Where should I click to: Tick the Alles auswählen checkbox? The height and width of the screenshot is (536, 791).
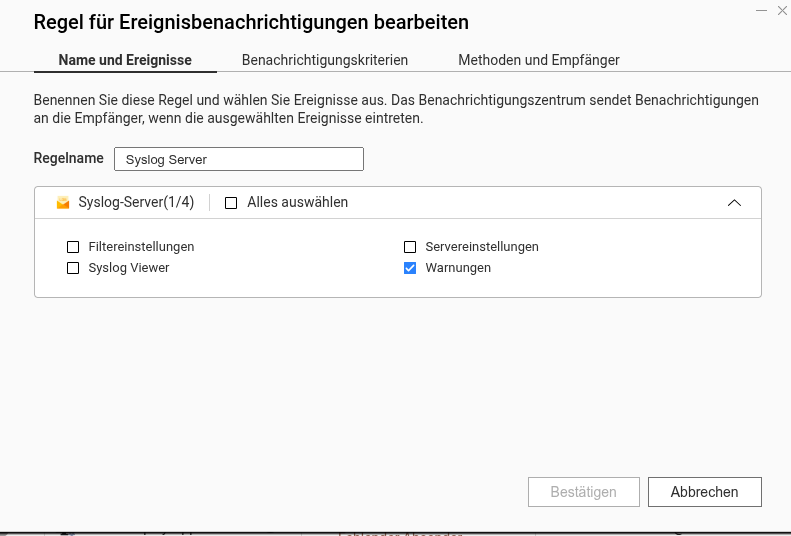tap(231, 203)
